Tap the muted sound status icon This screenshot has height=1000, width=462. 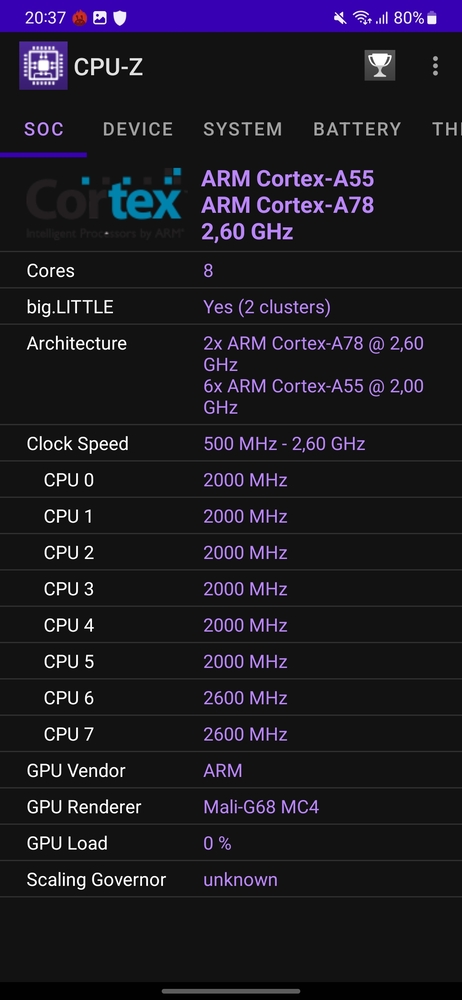[x=340, y=18]
